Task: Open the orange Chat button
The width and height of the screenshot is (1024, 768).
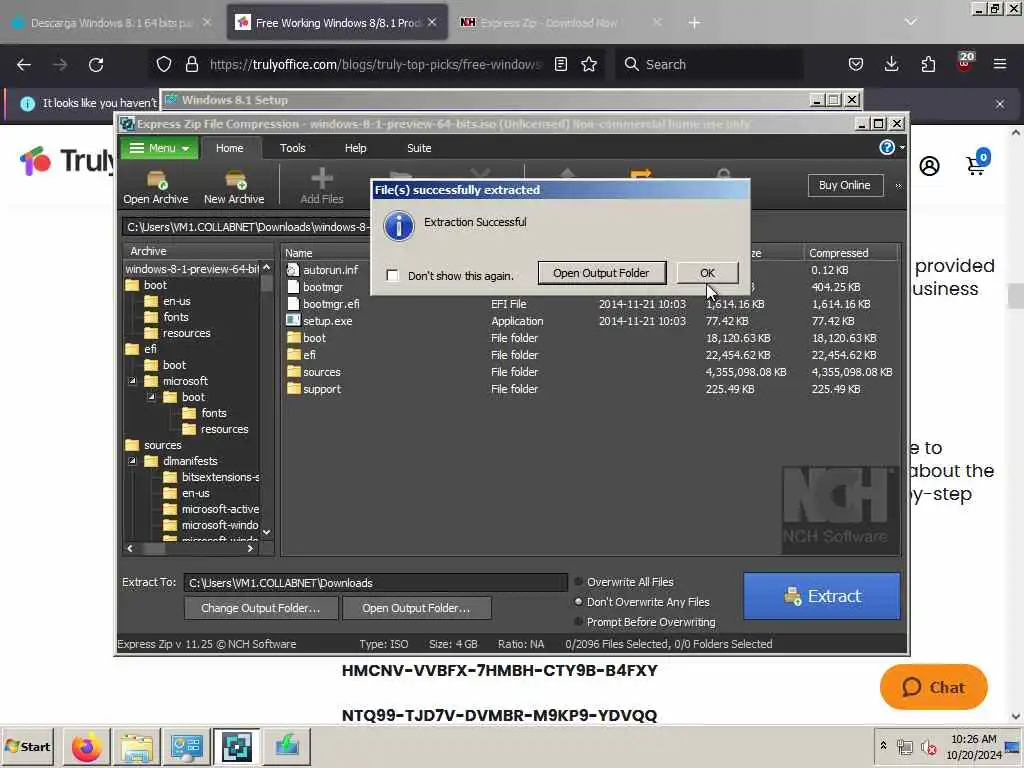Action: pos(933,687)
